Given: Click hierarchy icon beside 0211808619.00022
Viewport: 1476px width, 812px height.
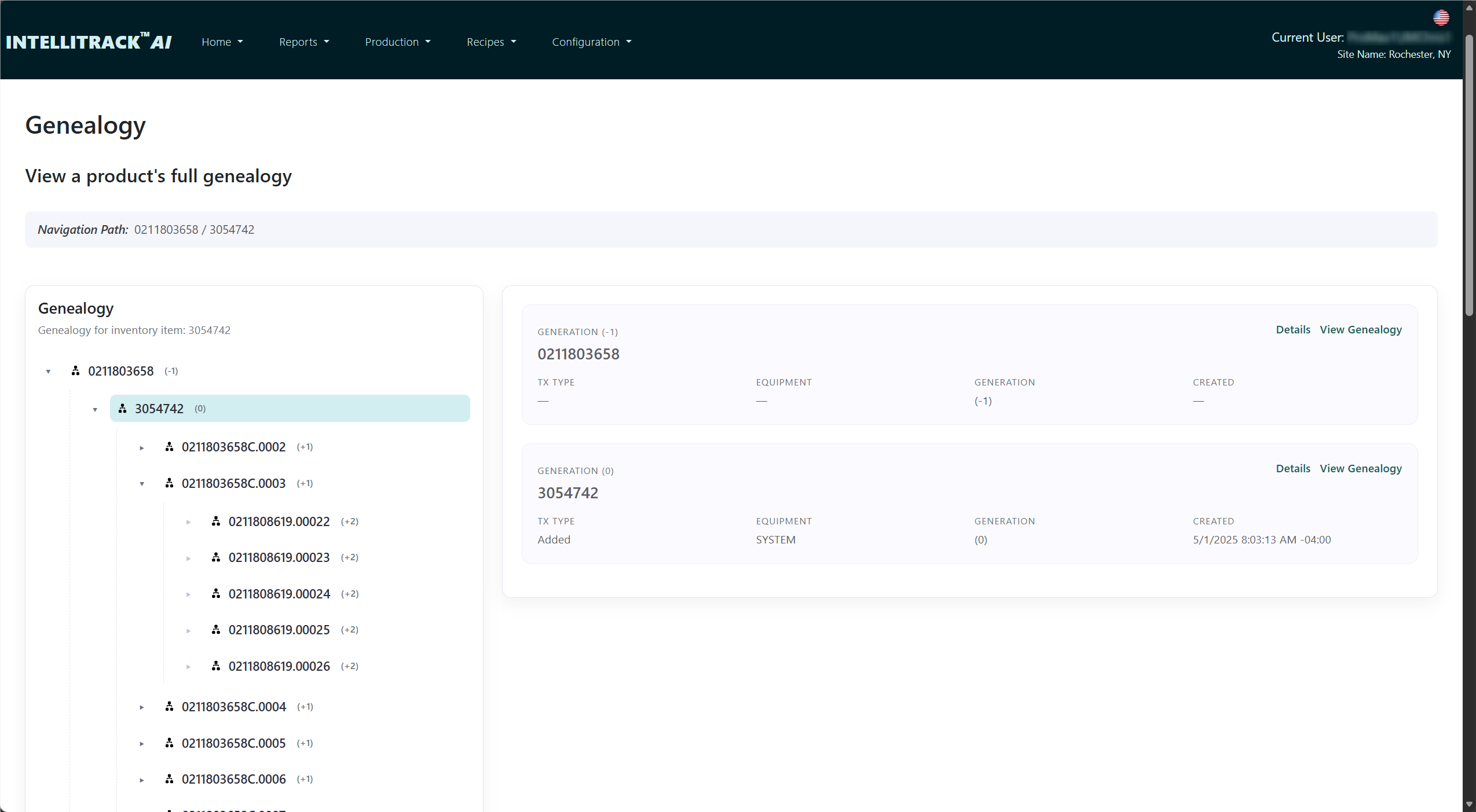Looking at the screenshot, I should [216, 521].
